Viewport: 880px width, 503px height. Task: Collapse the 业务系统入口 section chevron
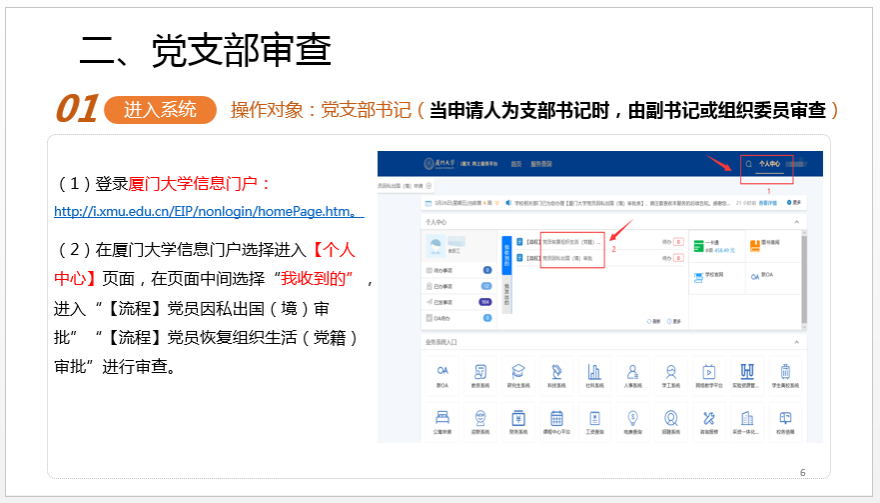pyautogui.click(x=796, y=342)
